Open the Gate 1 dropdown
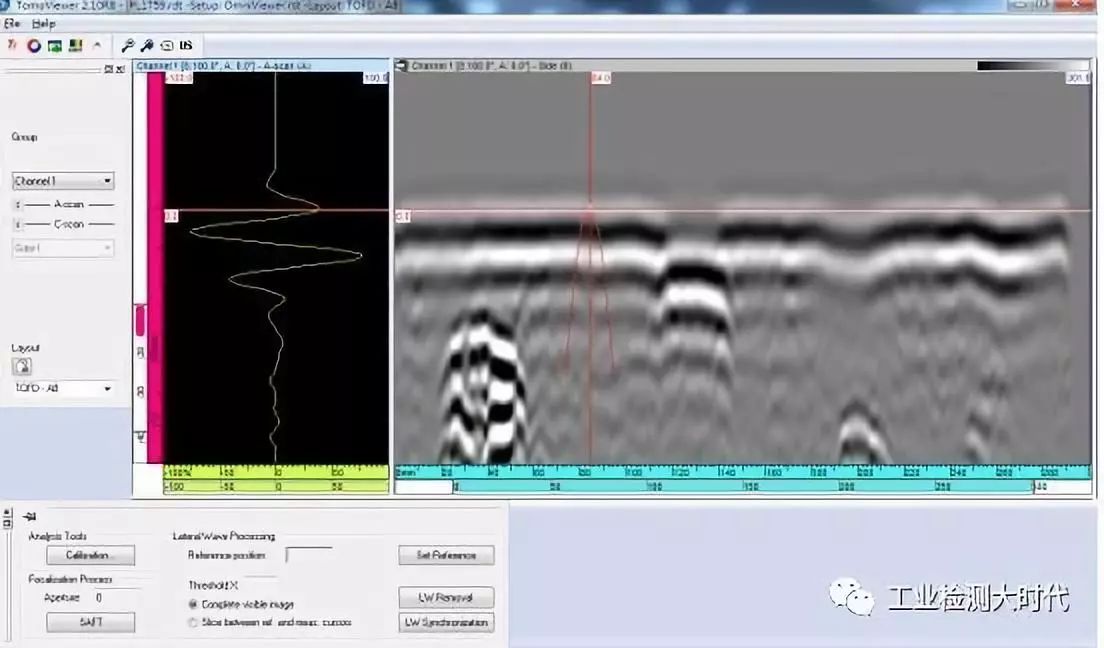The height and width of the screenshot is (648, 1104). 63,248
